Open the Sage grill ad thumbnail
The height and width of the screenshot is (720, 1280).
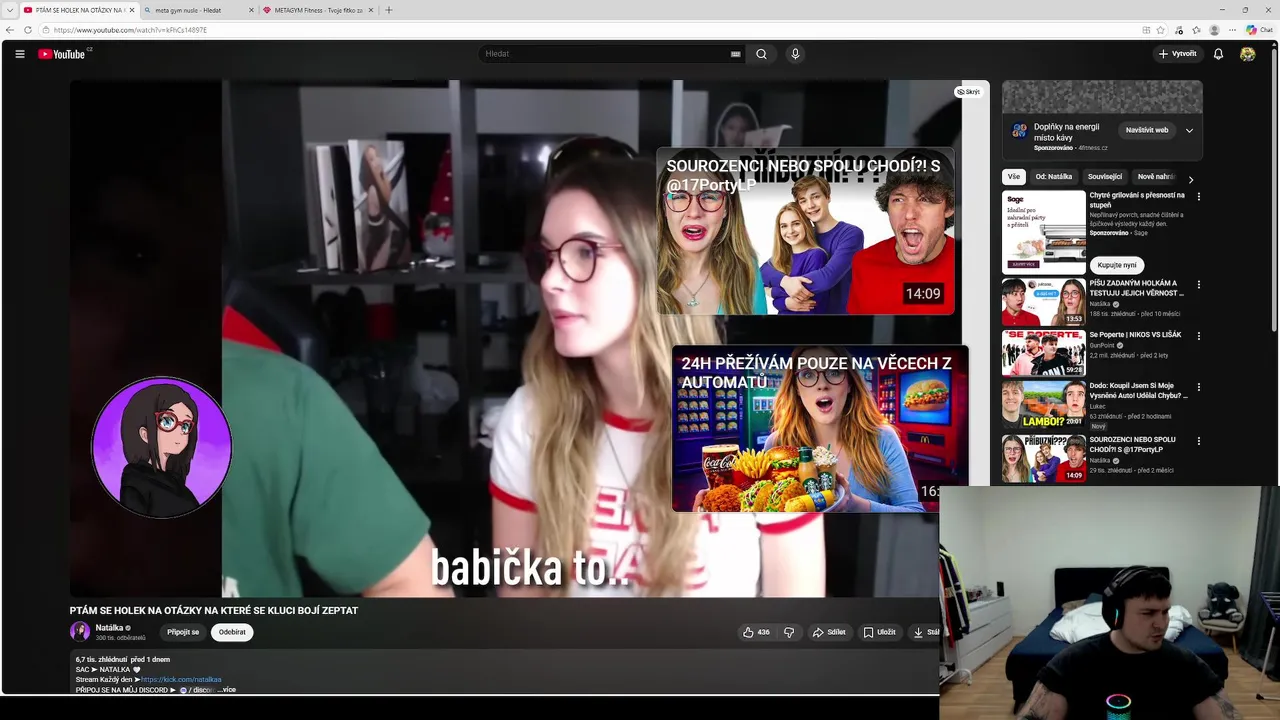tap(1043, 232)
